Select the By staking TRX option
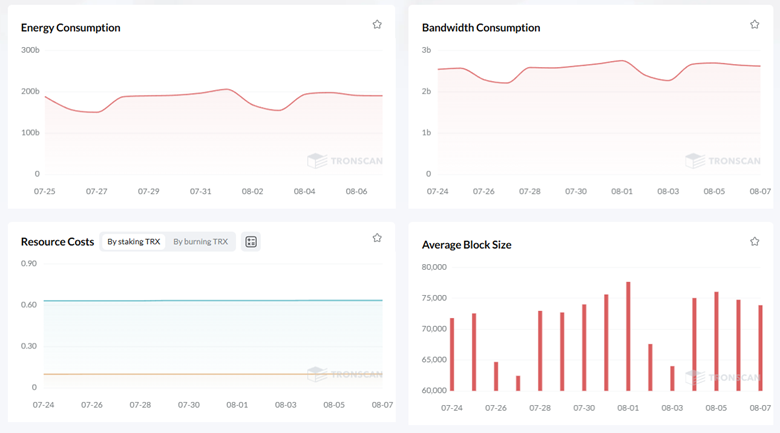The height and width of the screenshot is (433, 780). 133,242
